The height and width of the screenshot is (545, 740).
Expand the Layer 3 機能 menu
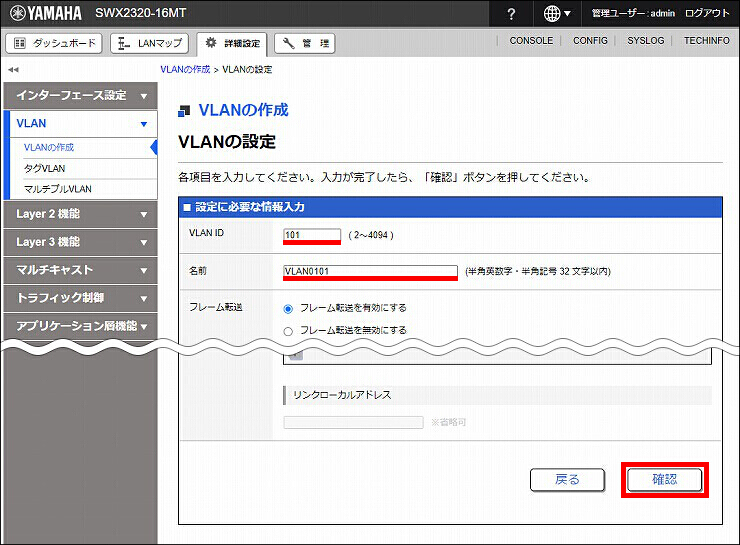(x=80, y=242)
